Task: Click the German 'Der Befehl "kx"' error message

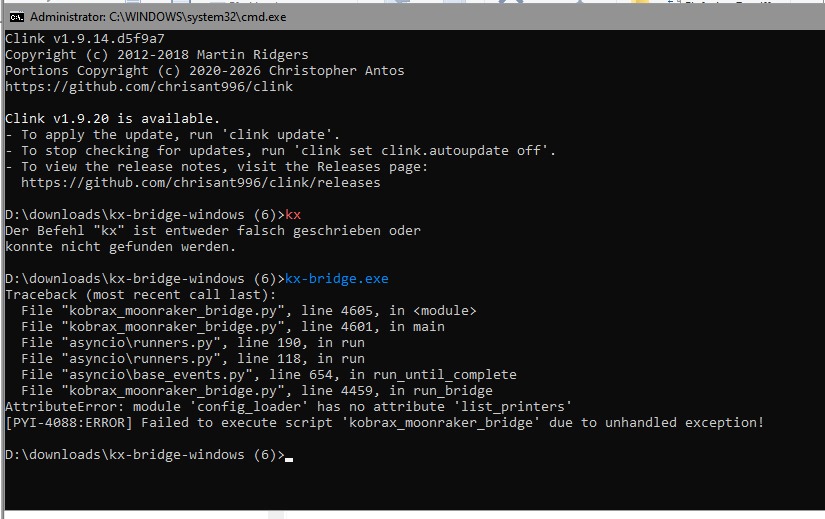Action: [x=213, y=238]
